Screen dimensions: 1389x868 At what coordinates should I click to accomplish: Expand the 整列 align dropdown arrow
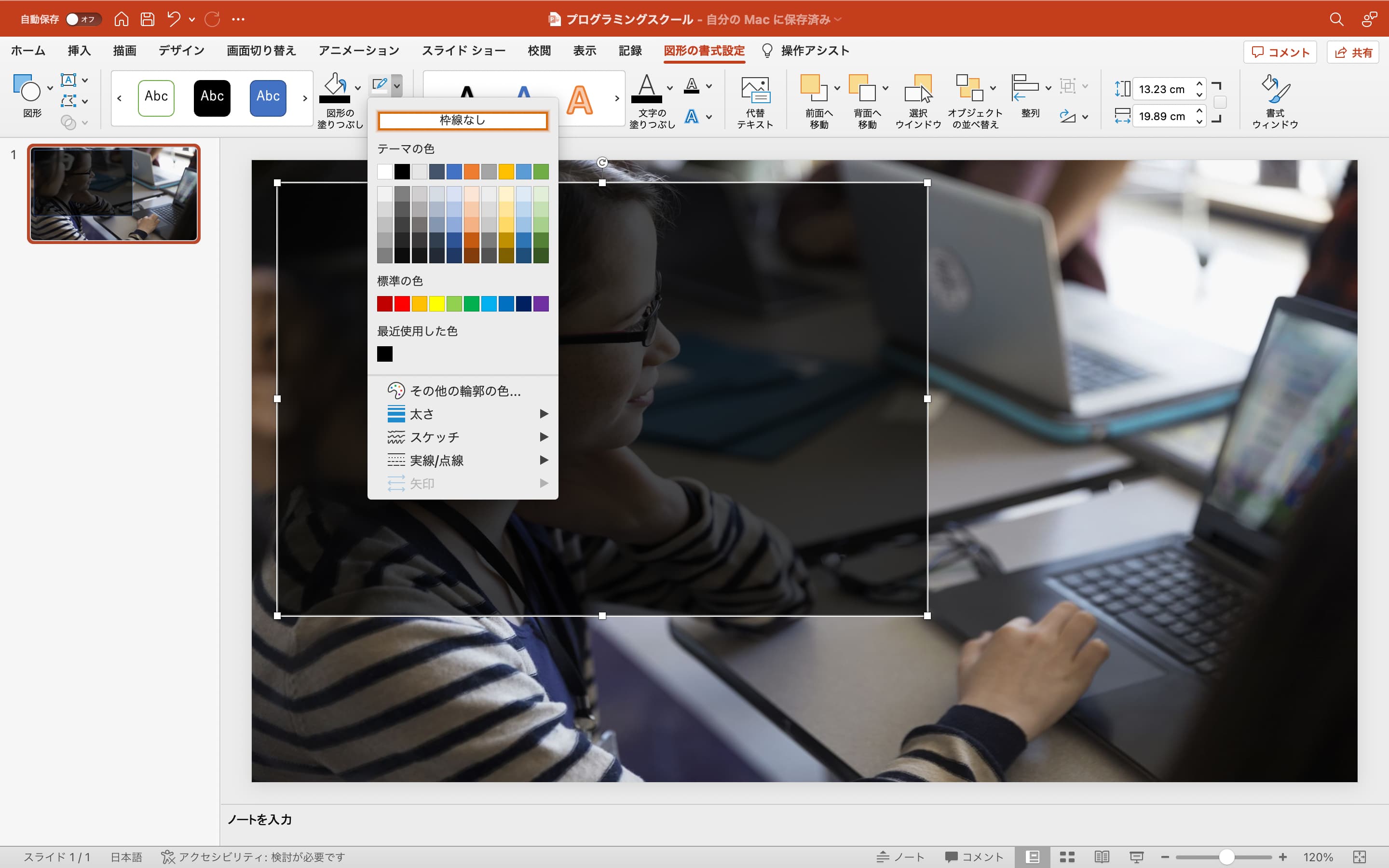click(1048, 88)
